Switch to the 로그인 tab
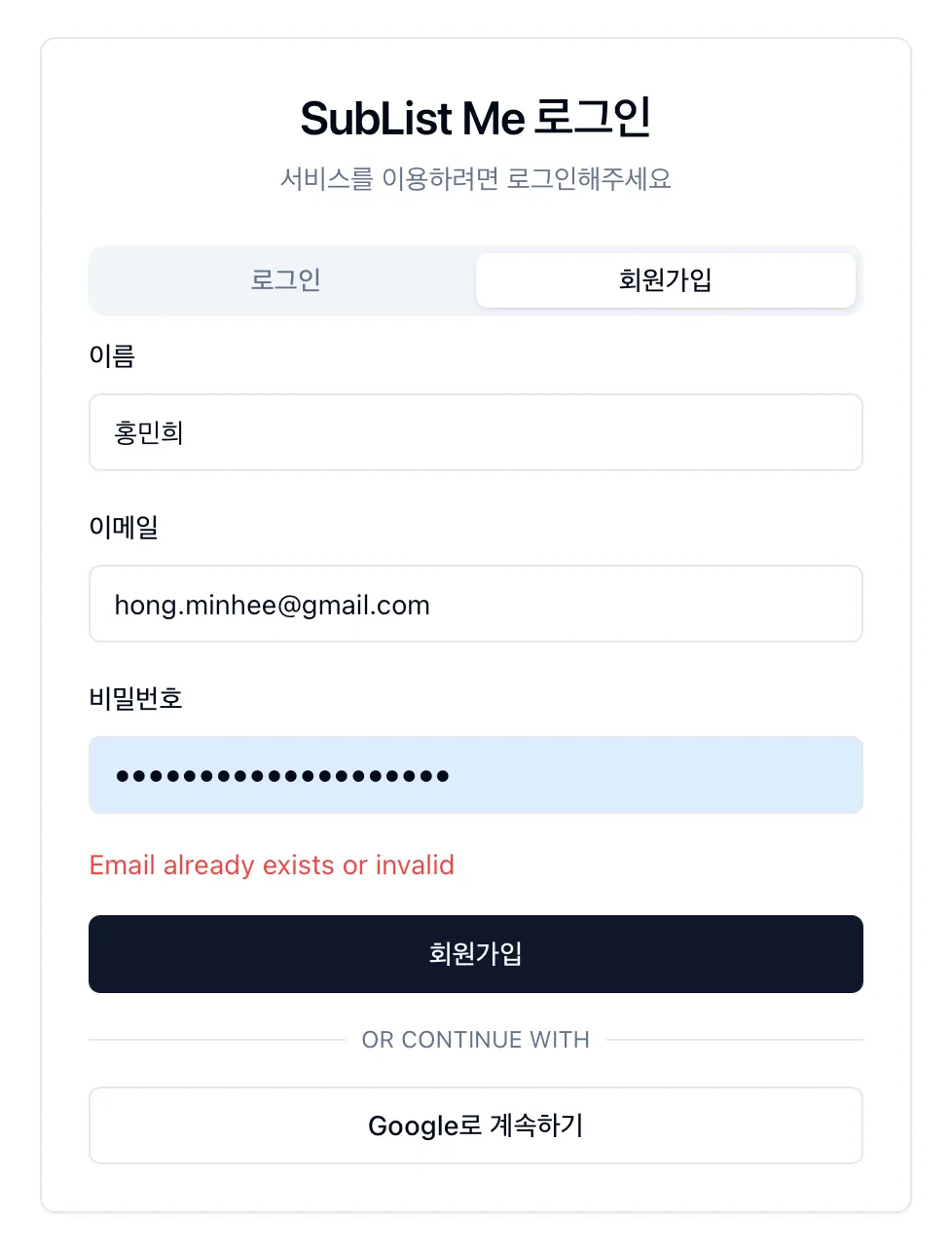This screenshot has width=952, height=1254. coord(285,280)
